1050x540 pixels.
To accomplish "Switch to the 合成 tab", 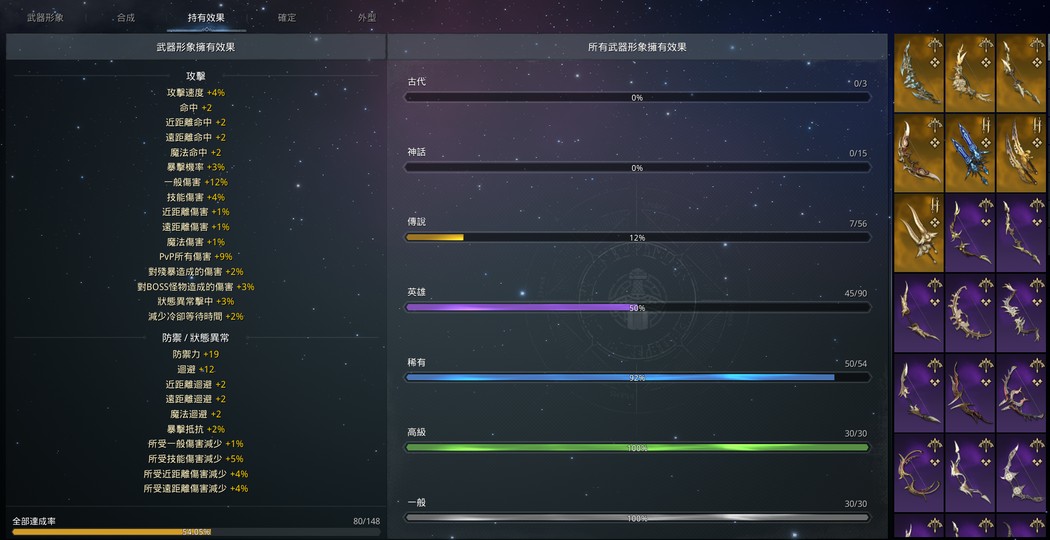I will pos(126,17).
